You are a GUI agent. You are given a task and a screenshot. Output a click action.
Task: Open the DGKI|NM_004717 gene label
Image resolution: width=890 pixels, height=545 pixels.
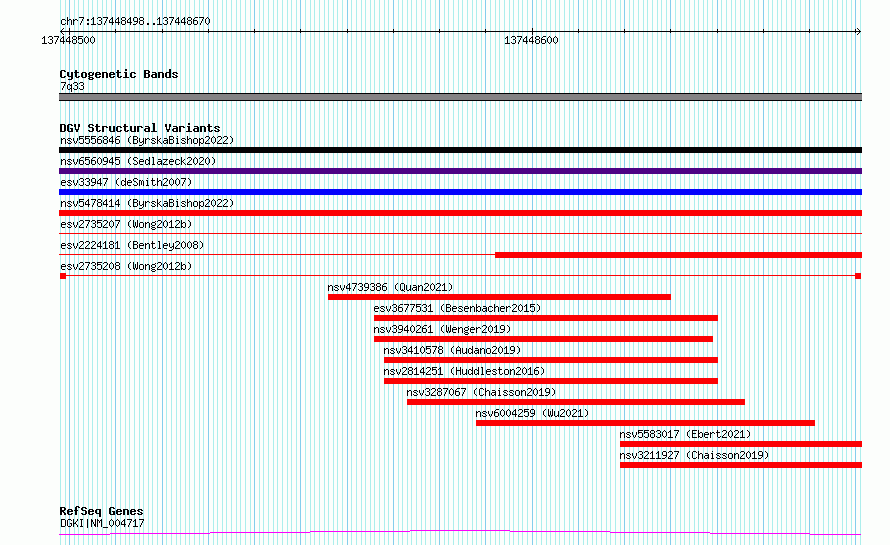(102, 523)
